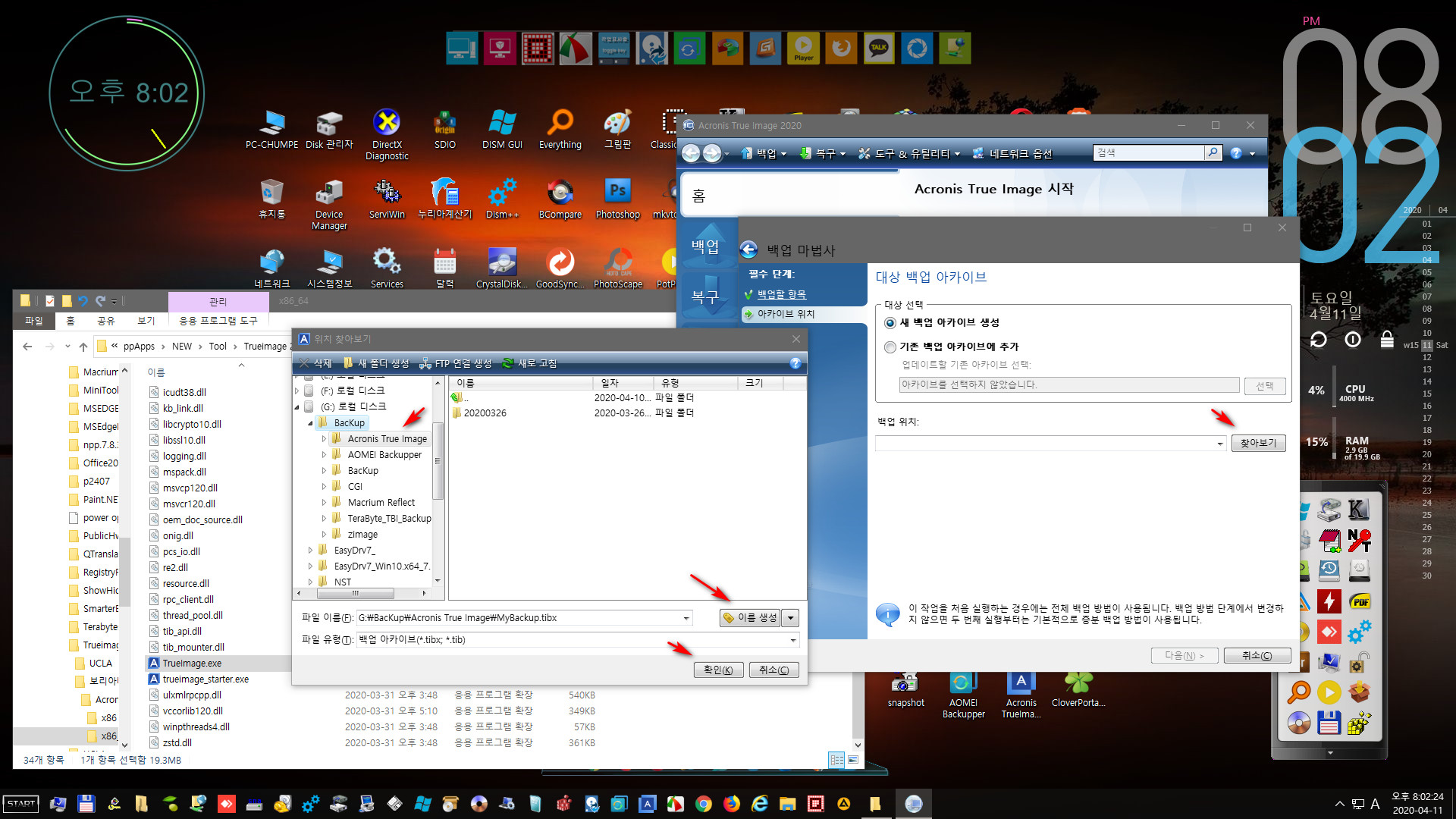This screenshot has height=819, width=1456.
Task: Click FTP 연결 생성 toolbar button
Action: click(x=456, y=364)
